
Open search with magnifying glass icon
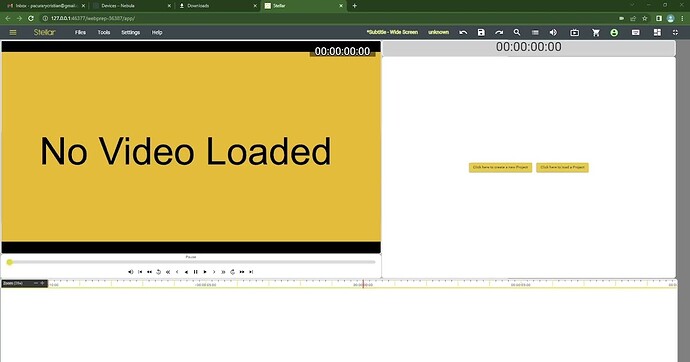pyautogui.click(x=517, y=33)
